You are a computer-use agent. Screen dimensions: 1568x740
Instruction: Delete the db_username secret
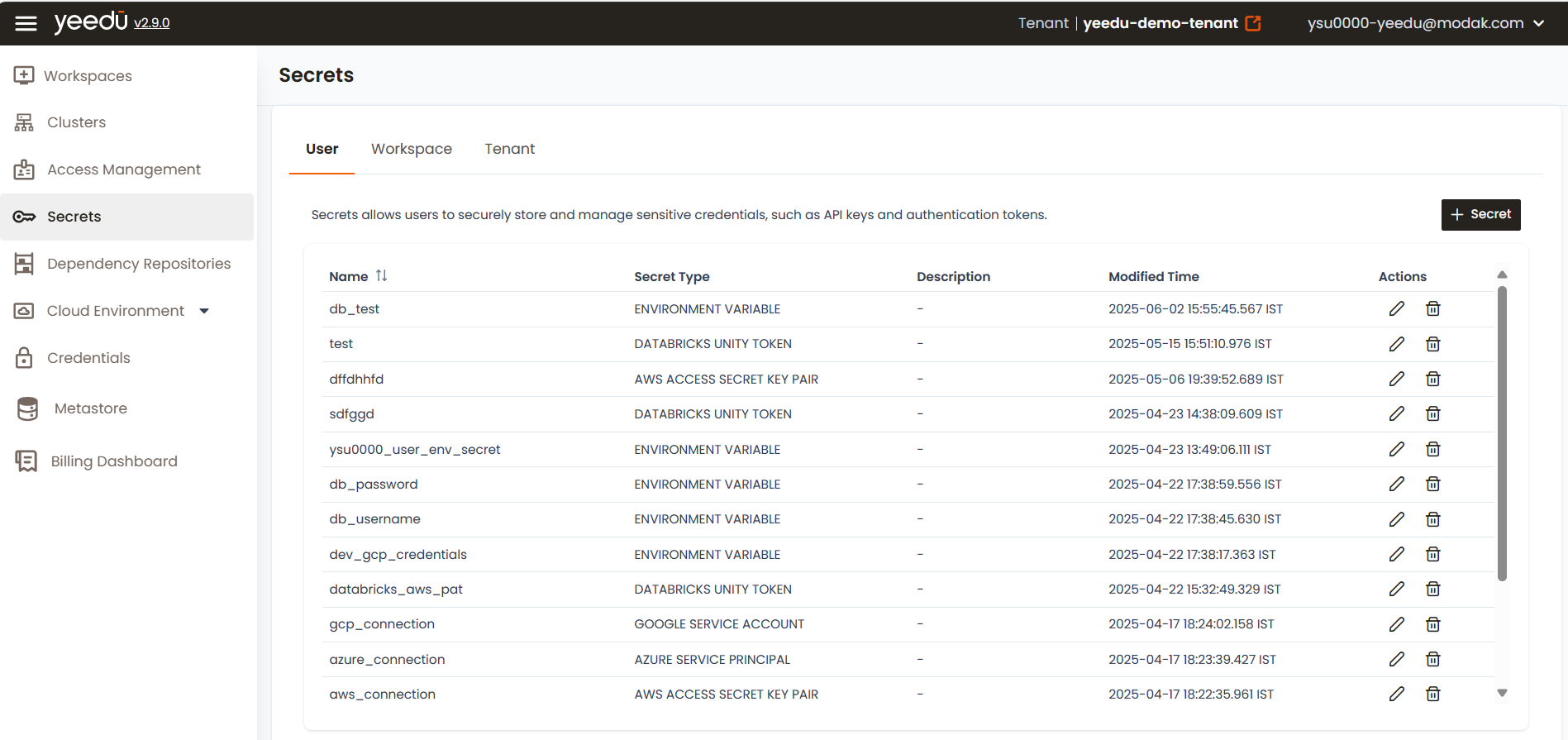tap(1433, 519)
